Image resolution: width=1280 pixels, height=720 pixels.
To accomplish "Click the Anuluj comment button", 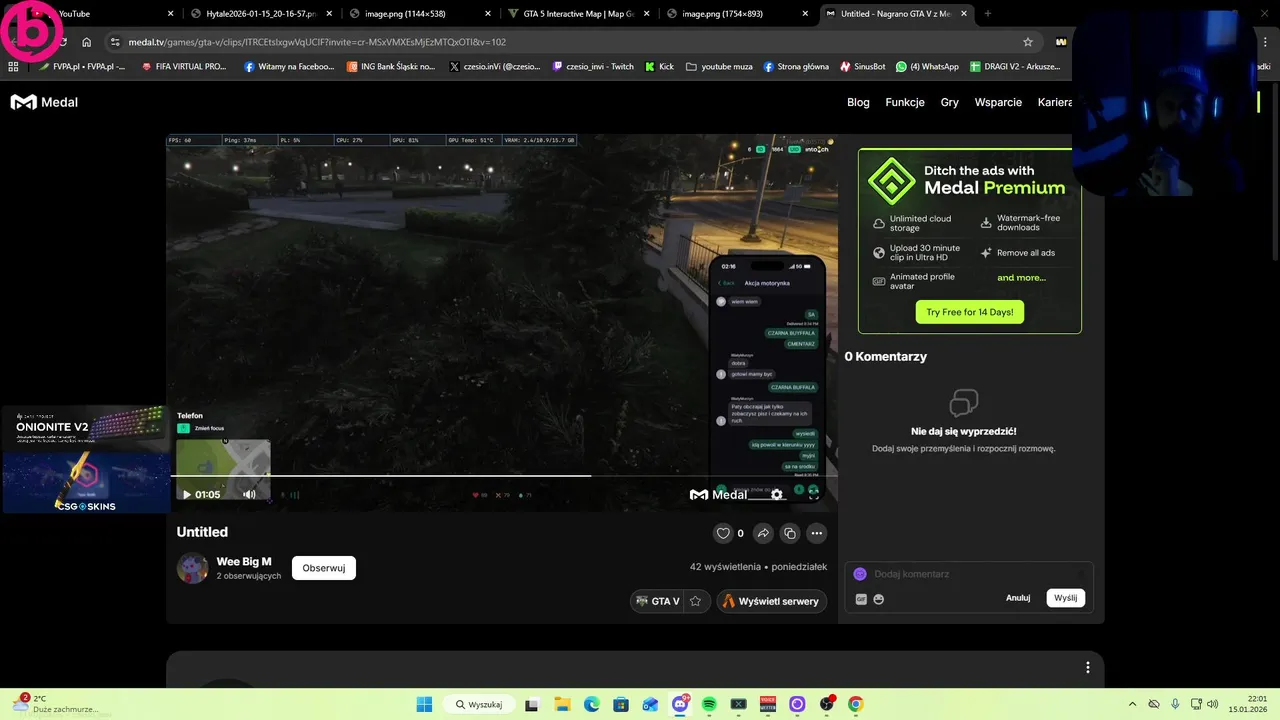I will [x=1018, y=598].
